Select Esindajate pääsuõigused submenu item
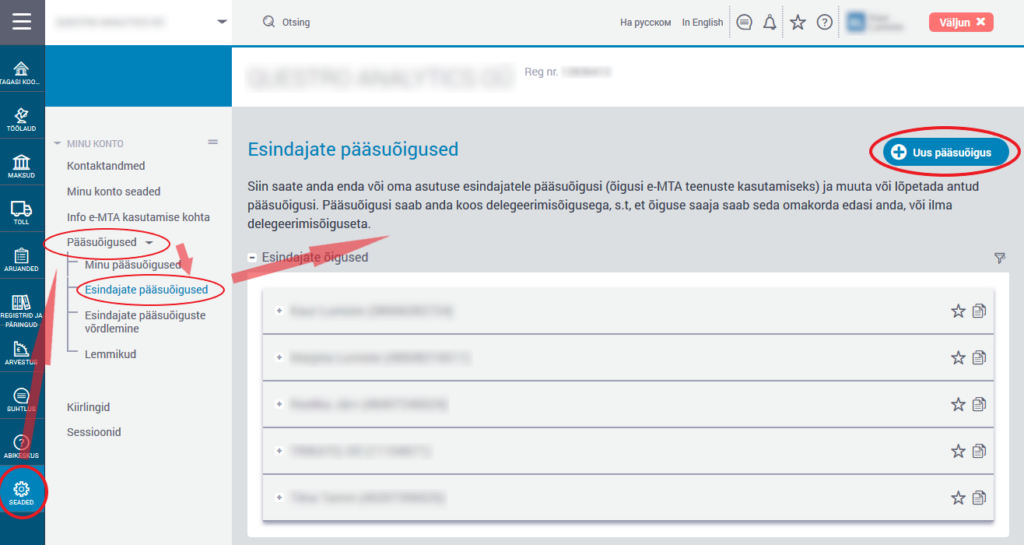The height and width of the screenshot is (545, 1024). pyautogui.click(x=146, y=289)
